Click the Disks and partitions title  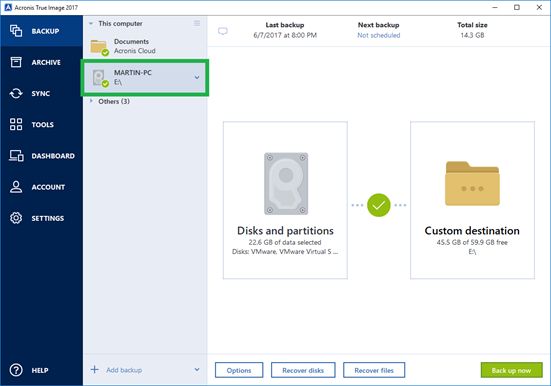point(285,231)
